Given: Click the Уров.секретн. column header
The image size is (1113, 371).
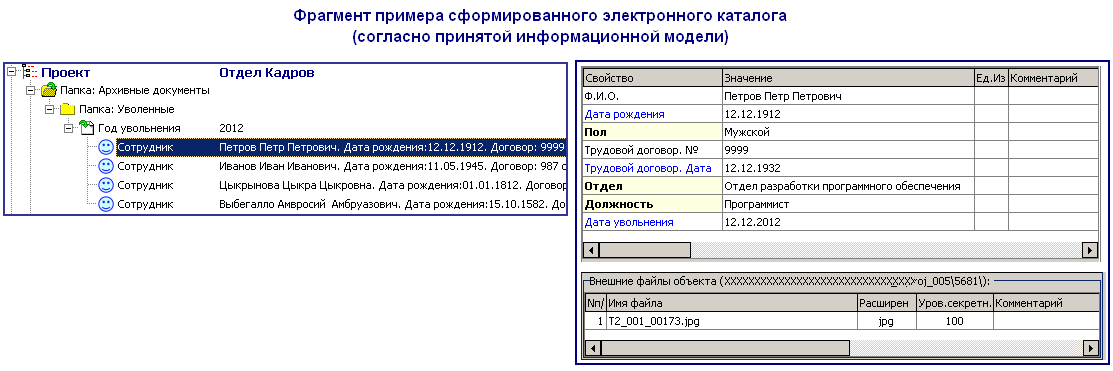Looking at the screenshot, I should (955, 303).
